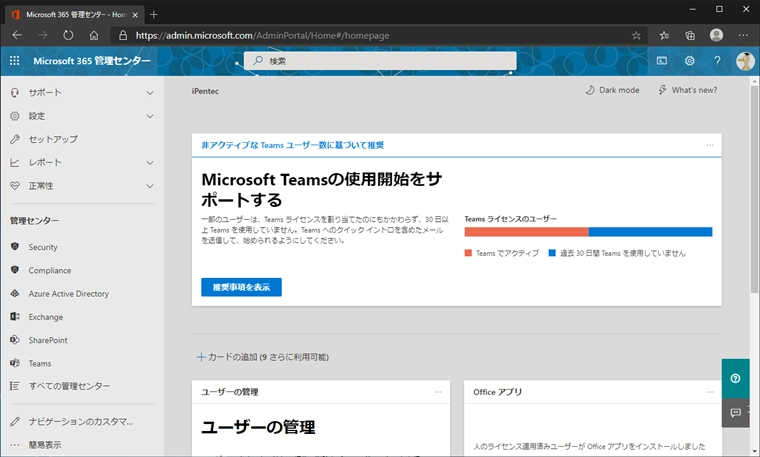This screenshot has width=760, height=457.
Task: Click browser favorites star list icon
Action: coord(664,35)
